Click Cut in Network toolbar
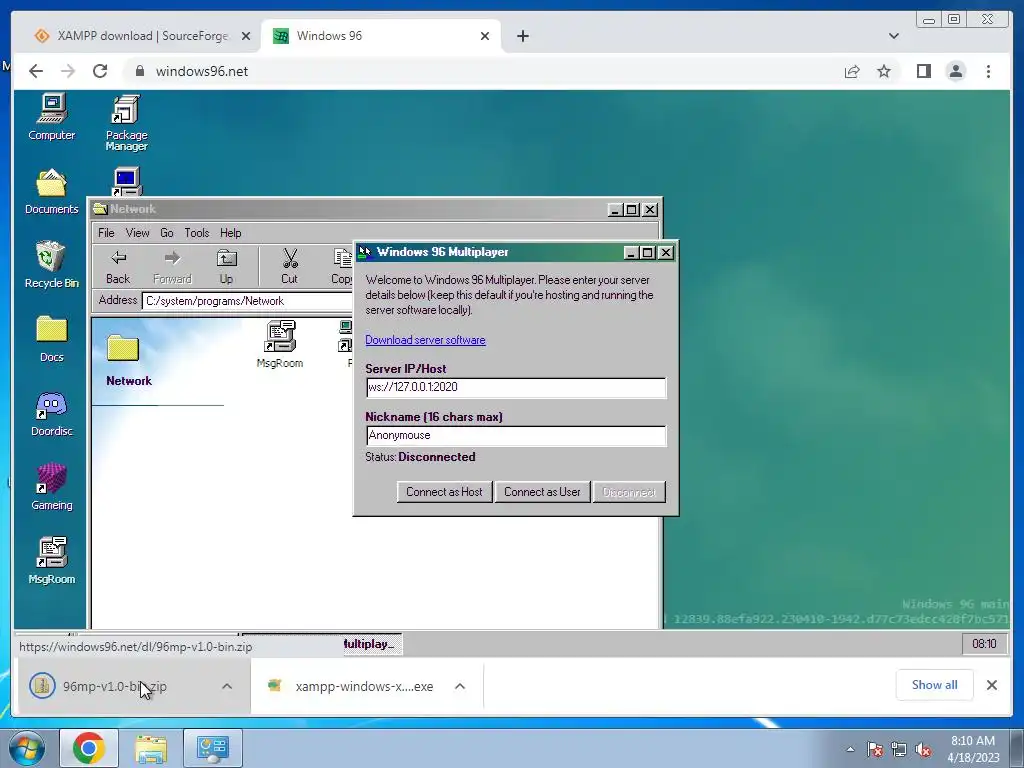Viewport: 1024px width, 768px height. (289, 267)
